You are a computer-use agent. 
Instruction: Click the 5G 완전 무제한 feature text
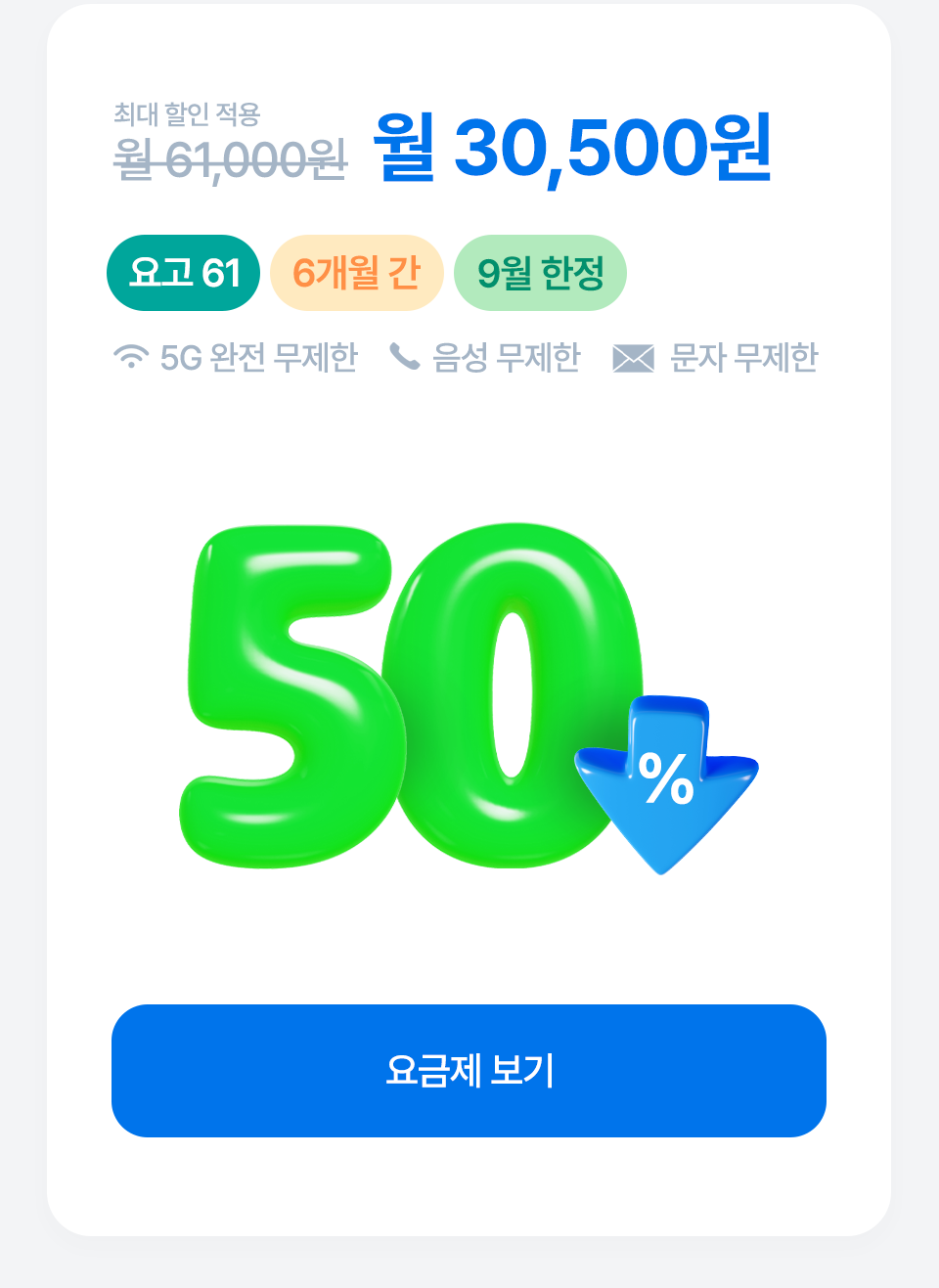(259, 358)
